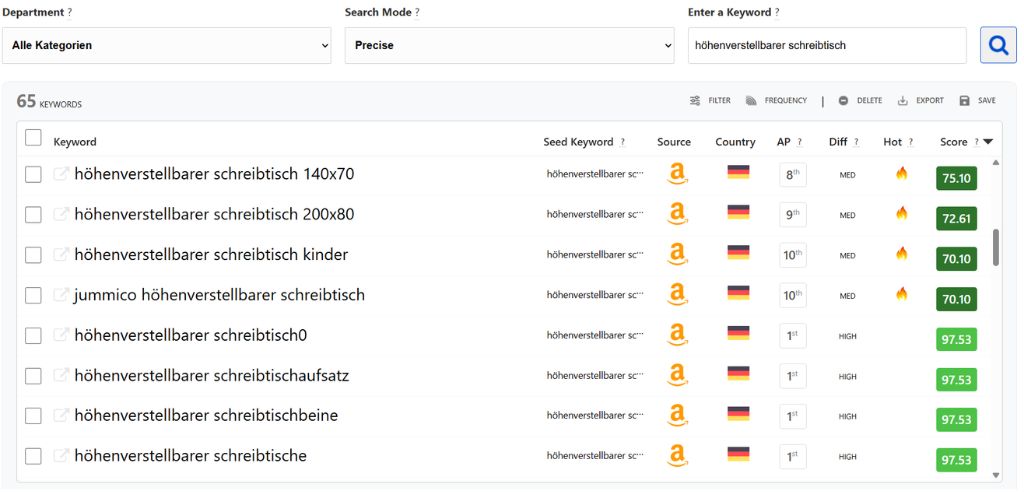Image resolution: width=1024 pixels, height=492 pixels.
Task: Click help mark next to Enter a Keyword
Action: 776,12
